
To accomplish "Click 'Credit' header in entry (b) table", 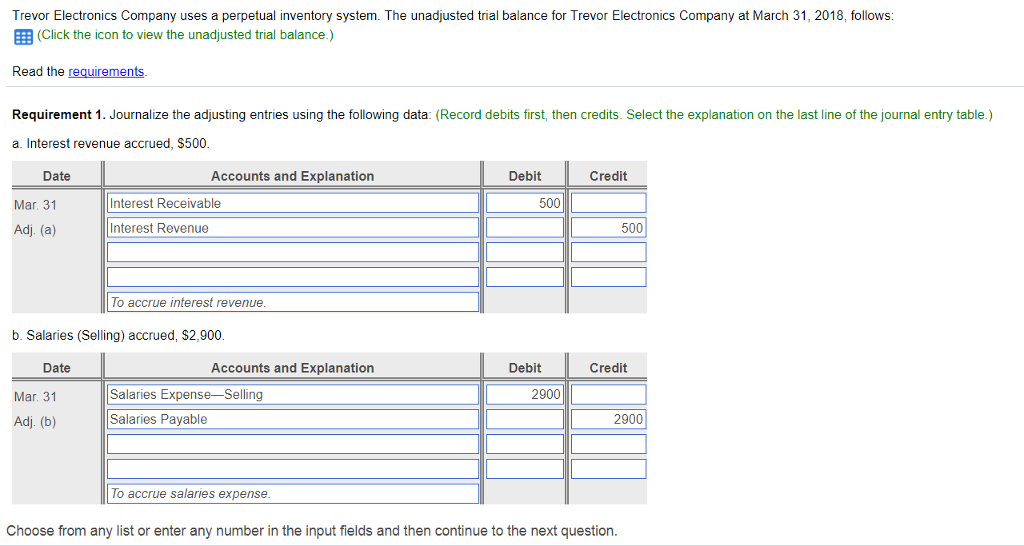I will (x=608, y=368).
